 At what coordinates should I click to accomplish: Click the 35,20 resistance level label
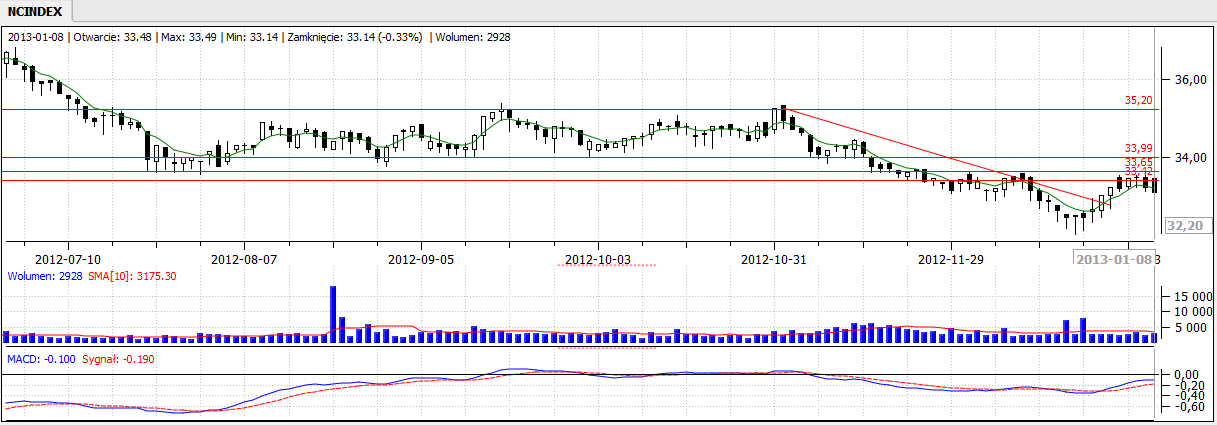click(1139, 101)
